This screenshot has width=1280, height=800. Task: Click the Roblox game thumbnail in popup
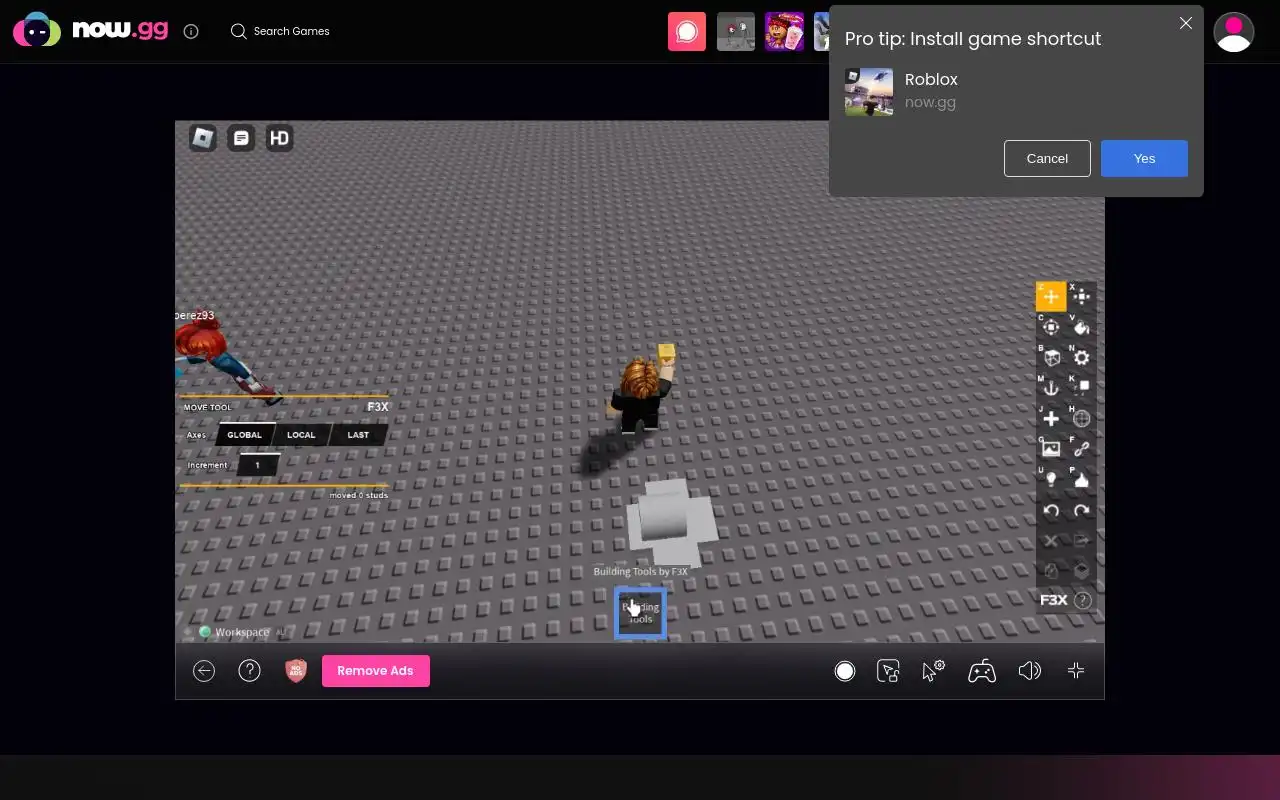pyautogui.click(x=869, y=92)
